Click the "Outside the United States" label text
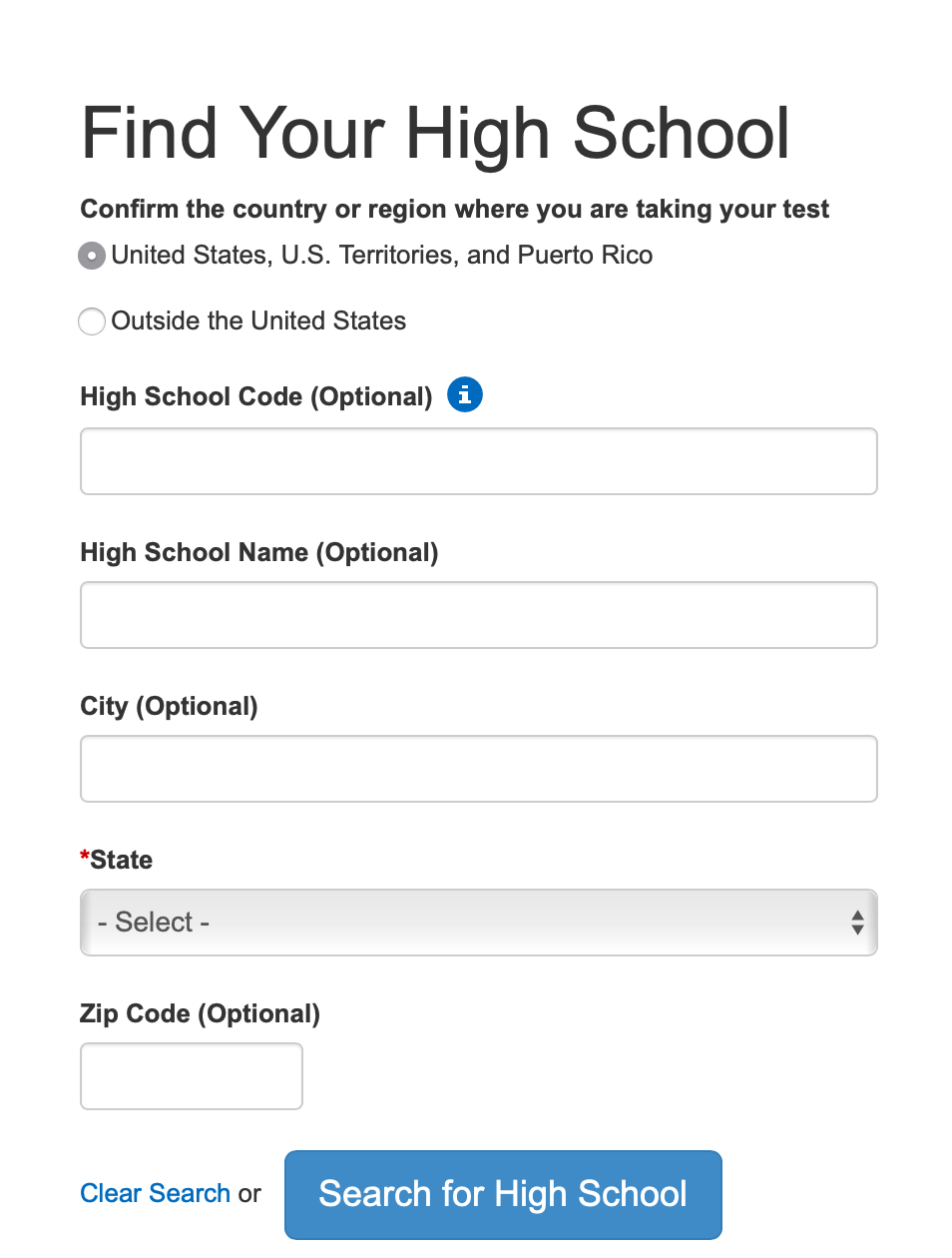The width and height of the screenshot is (952, 1258). pos(258,321)
